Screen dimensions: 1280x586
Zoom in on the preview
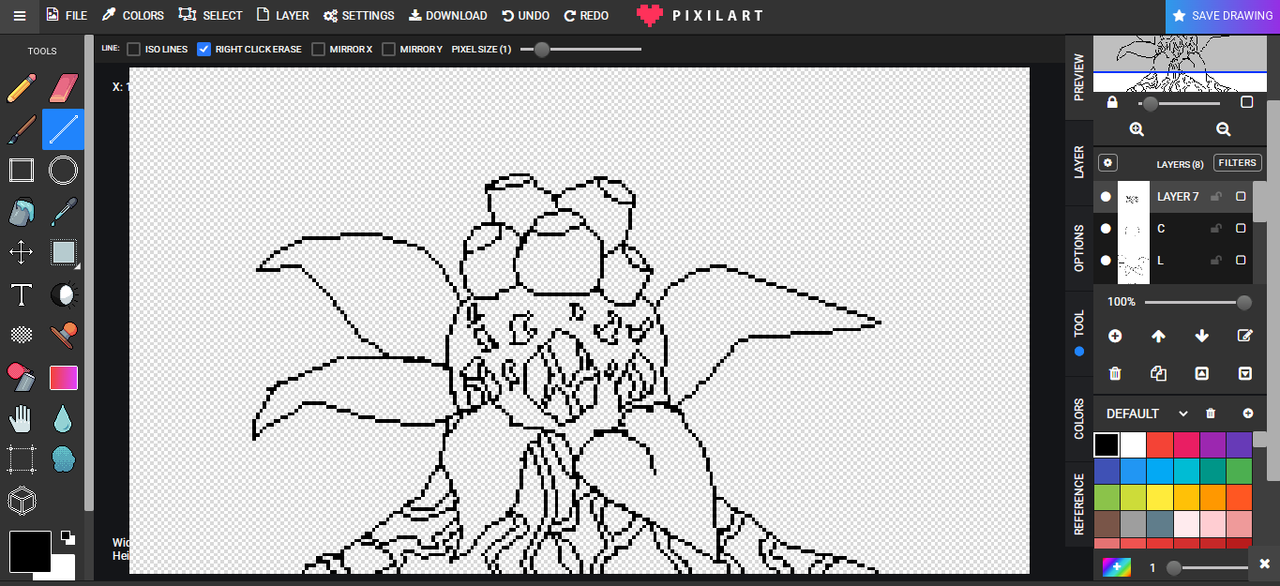click(1137, 129)
